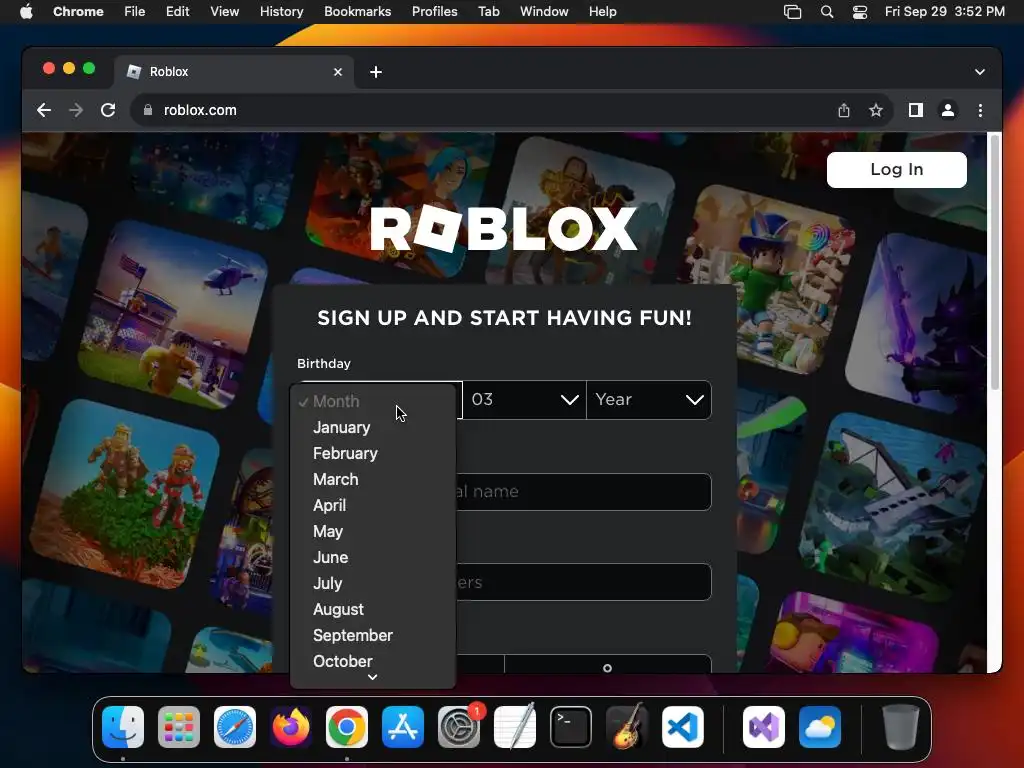Screen dimensions: 1024x768
Task: Select September from the month list
Action: [x=373, y=635]
